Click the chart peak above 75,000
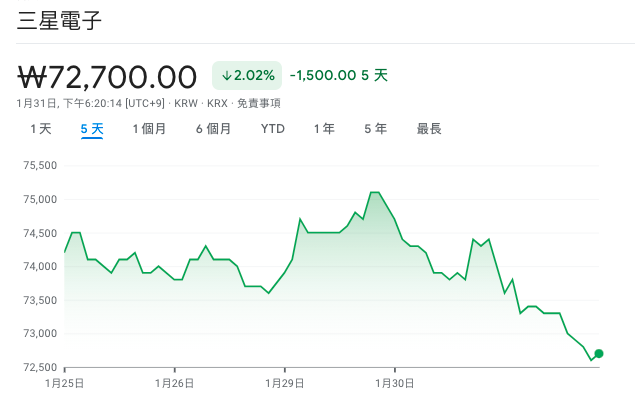635x399 pixels. (x=375, y=192)
